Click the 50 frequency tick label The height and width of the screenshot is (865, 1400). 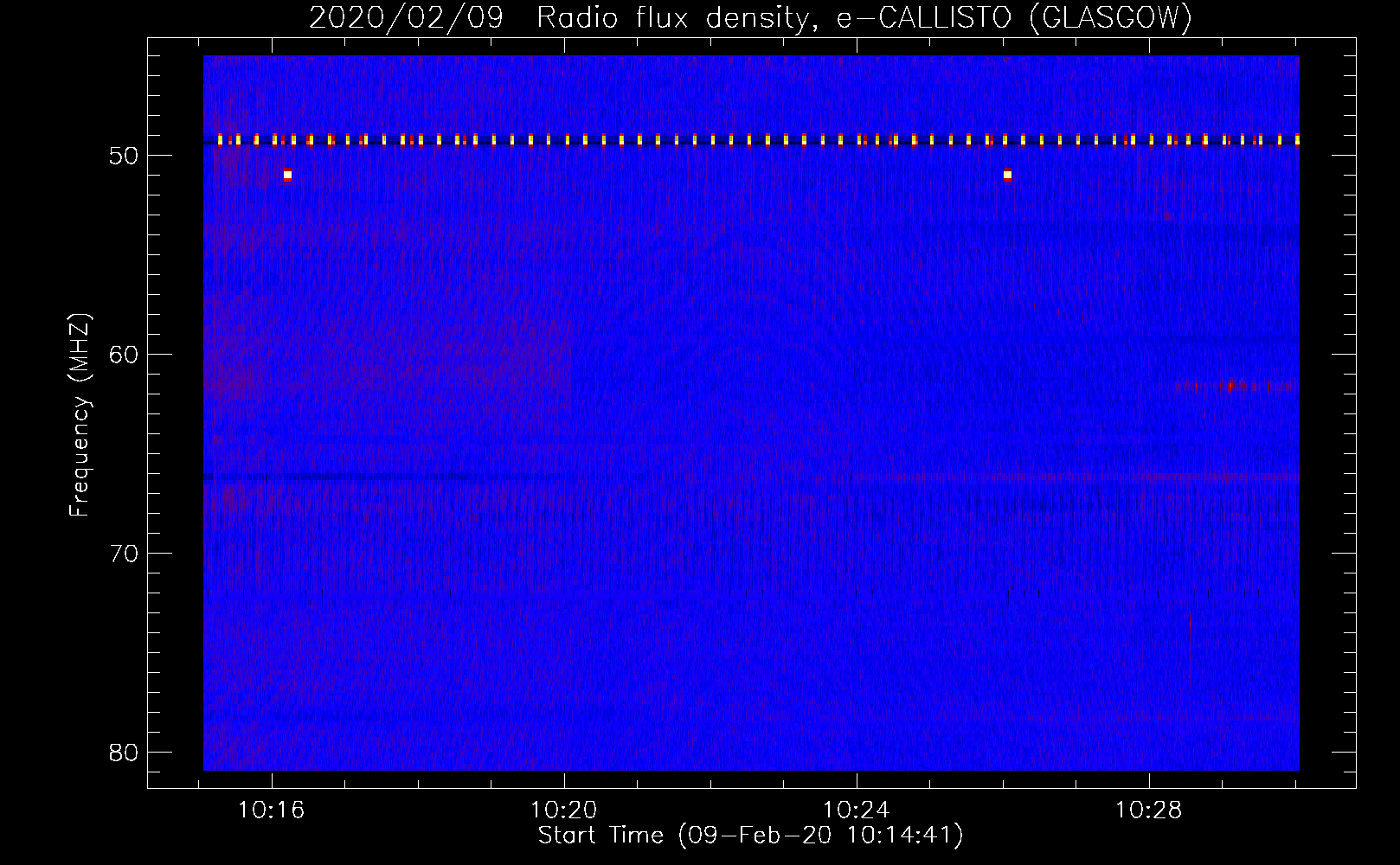click(x=125, y=156)
